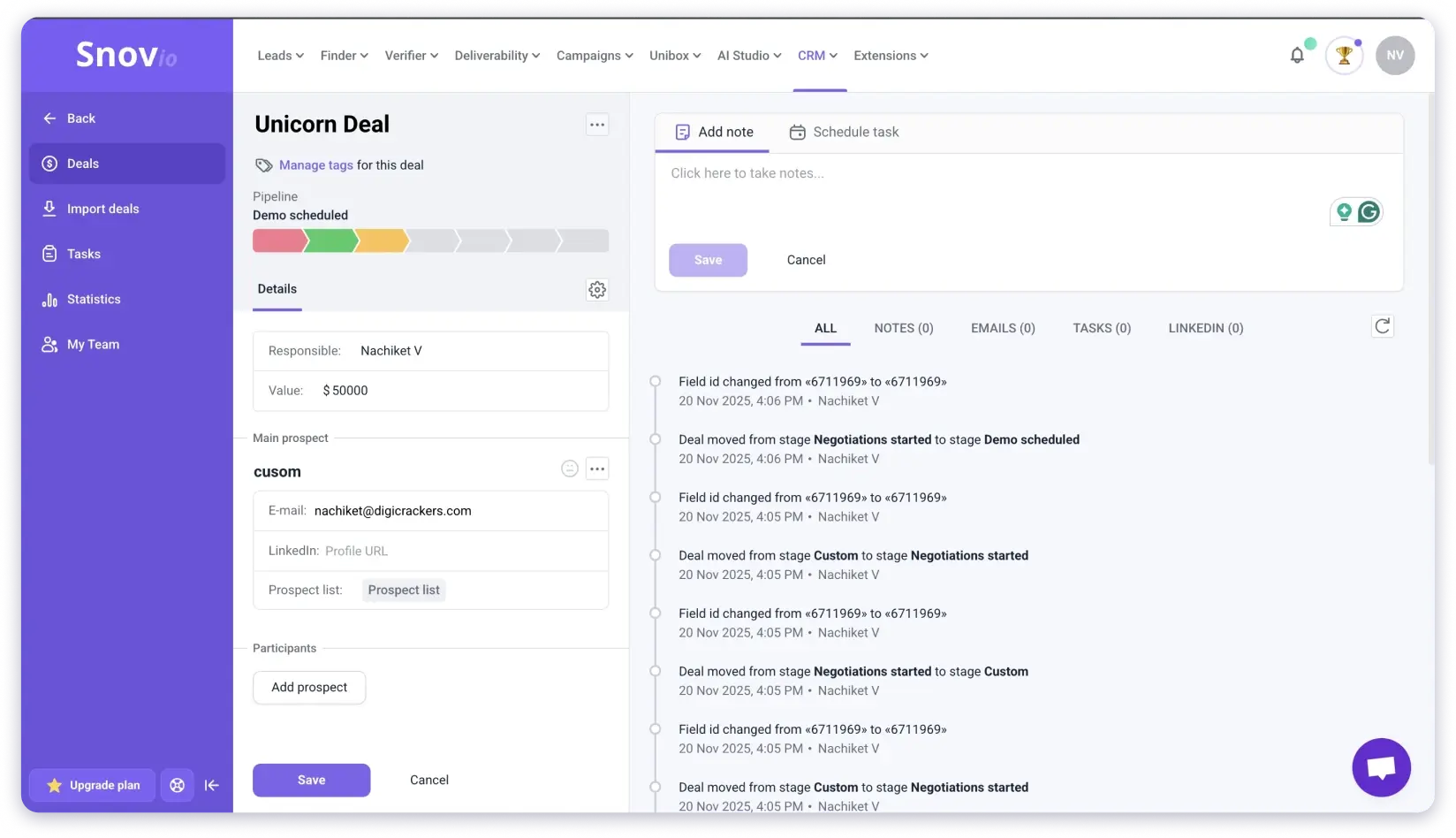Refresh the deal activity feed
This screenshot has height=838, width=1456.
coord(1383,325)
